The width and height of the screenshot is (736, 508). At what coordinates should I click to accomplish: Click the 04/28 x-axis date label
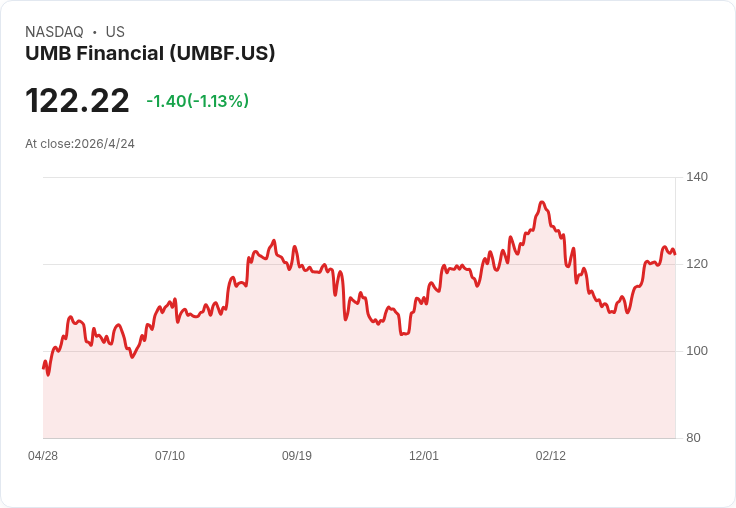pos(43,455)
